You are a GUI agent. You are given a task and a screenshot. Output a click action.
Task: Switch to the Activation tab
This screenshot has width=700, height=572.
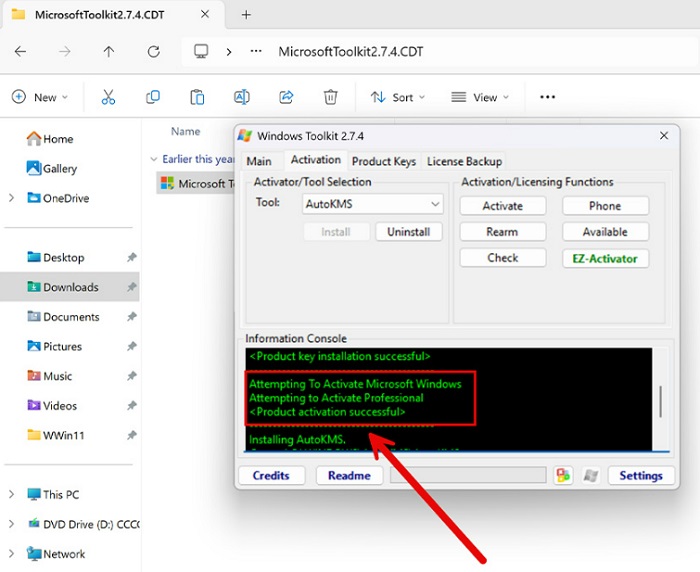316,160
